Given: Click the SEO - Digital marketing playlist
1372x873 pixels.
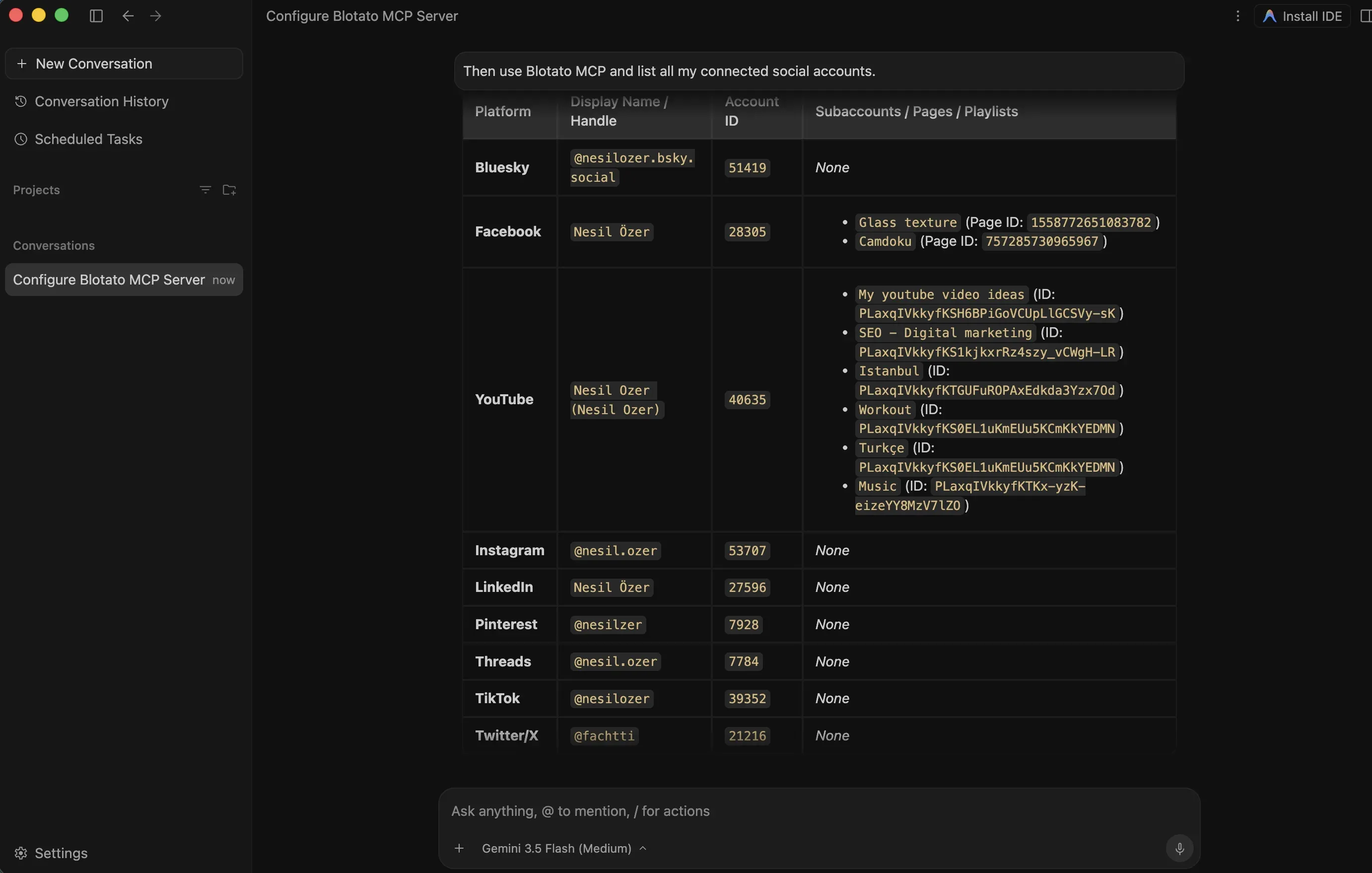Looking at the screenshot, I should (x=945, y=332).
